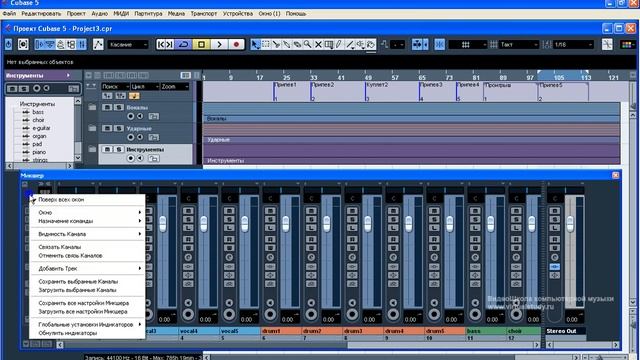
Task: Record-enable the Инструменты folder track
Action: 131,158
